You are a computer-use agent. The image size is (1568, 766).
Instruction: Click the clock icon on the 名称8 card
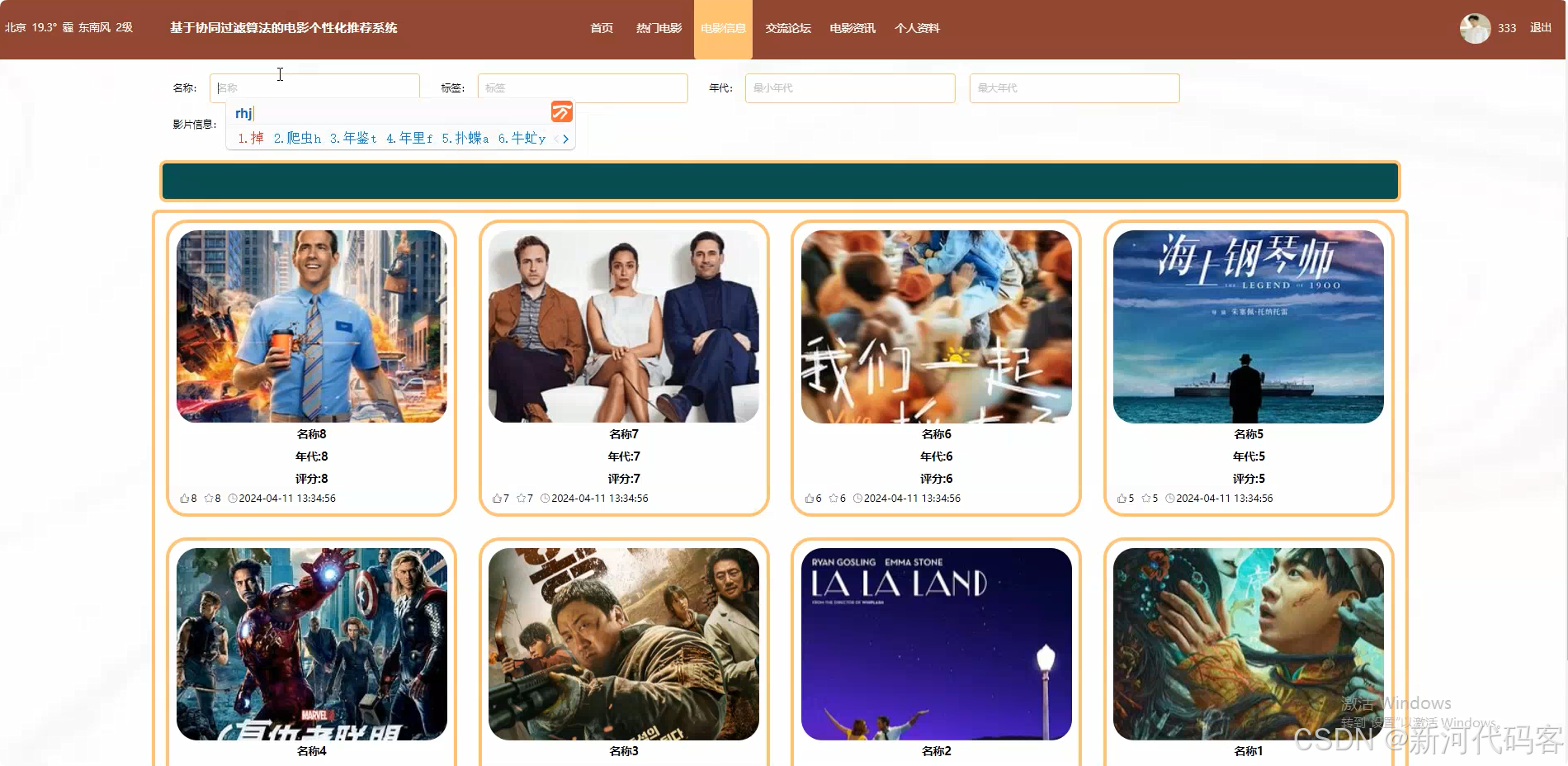coord(233,499)
